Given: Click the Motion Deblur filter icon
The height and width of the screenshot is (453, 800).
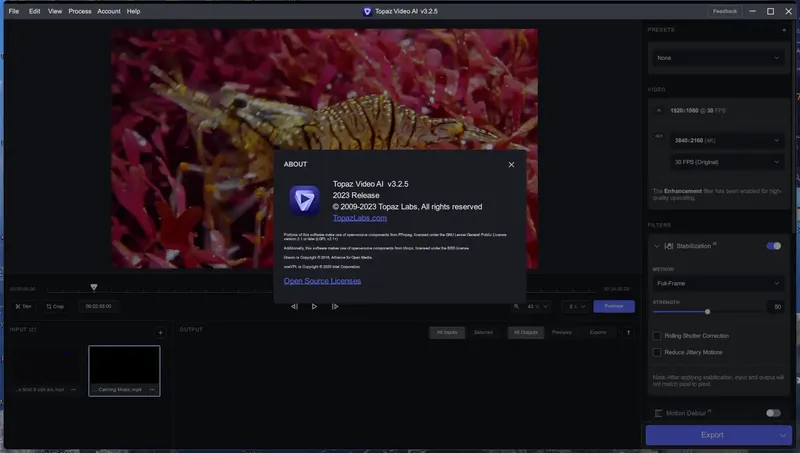Looking at the screenshot, I should (x=658, y=413).
